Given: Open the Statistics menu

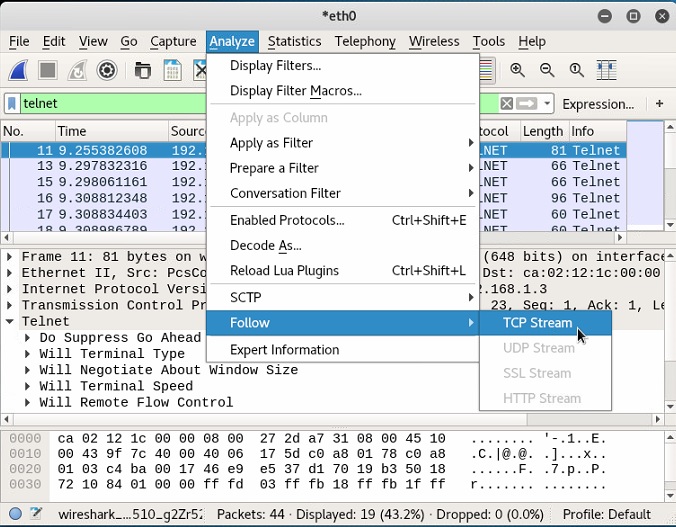Looking at the screenshot, I should point(294,41).
